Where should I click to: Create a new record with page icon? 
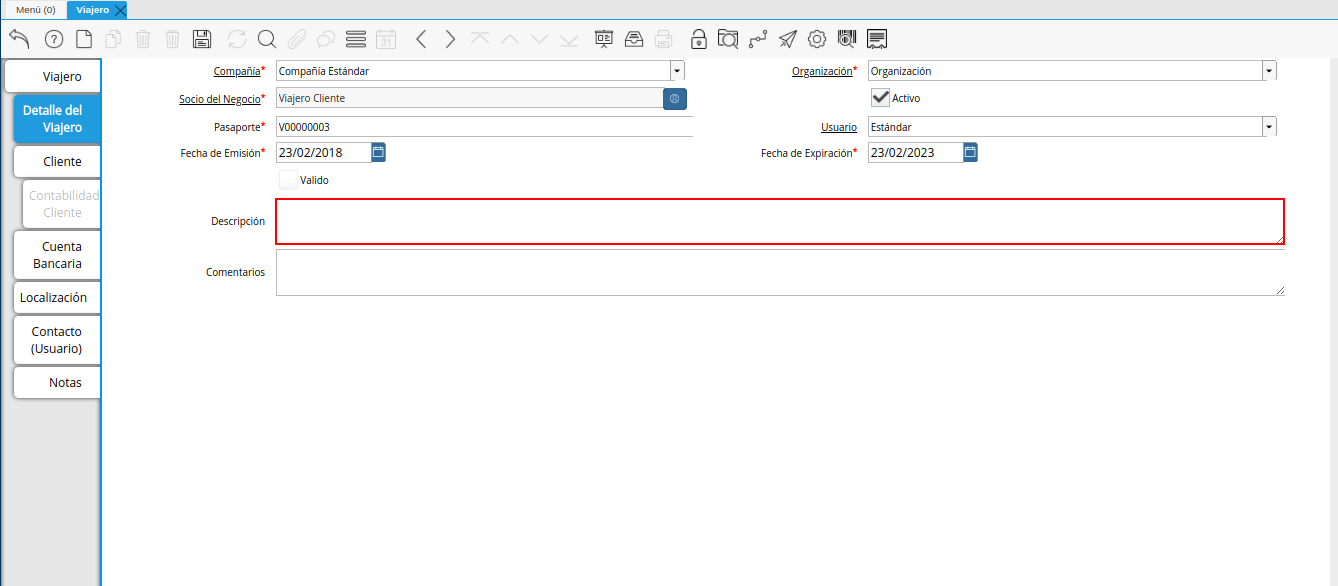[84, 39]
